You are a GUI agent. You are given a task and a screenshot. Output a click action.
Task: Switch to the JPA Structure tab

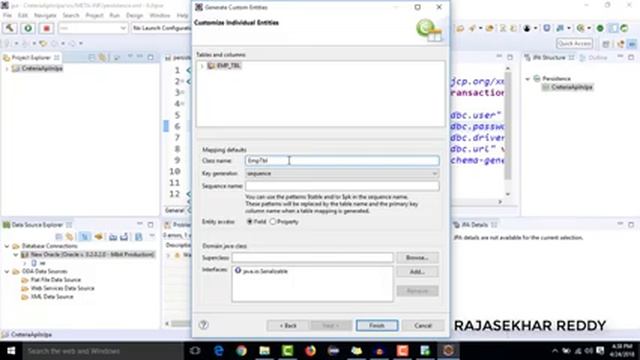549,58
